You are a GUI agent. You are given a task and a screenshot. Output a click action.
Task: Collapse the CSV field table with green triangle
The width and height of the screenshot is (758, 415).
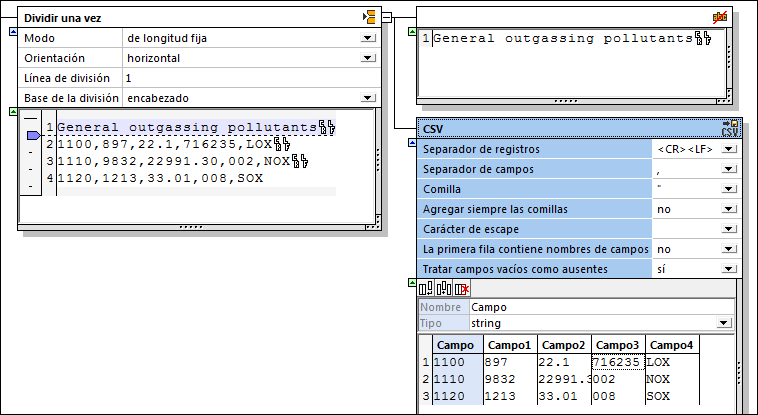(411, 284)
